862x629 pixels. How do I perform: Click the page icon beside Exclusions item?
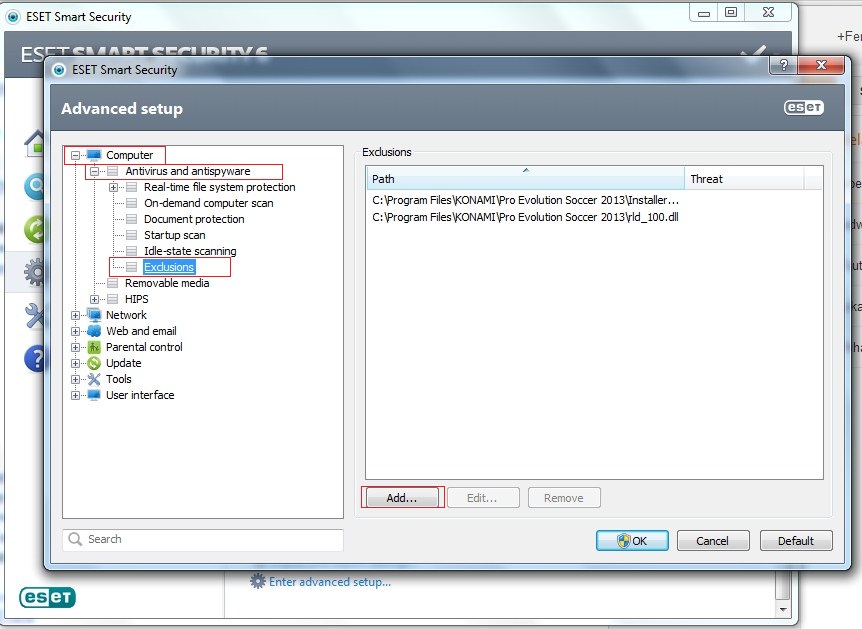(131, 267)
